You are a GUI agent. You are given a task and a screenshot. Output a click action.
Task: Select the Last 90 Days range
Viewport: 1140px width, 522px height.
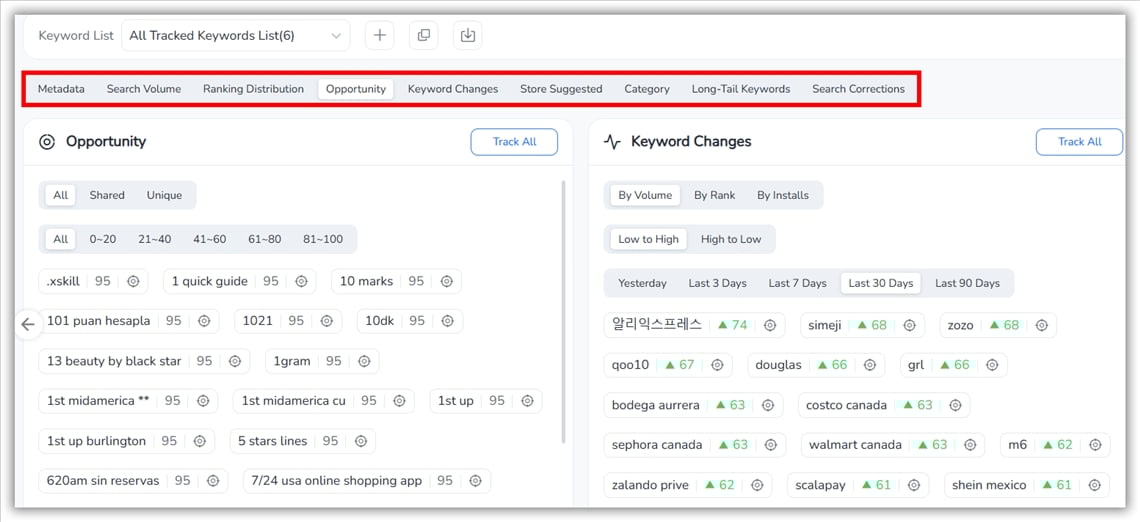point(967,284)
